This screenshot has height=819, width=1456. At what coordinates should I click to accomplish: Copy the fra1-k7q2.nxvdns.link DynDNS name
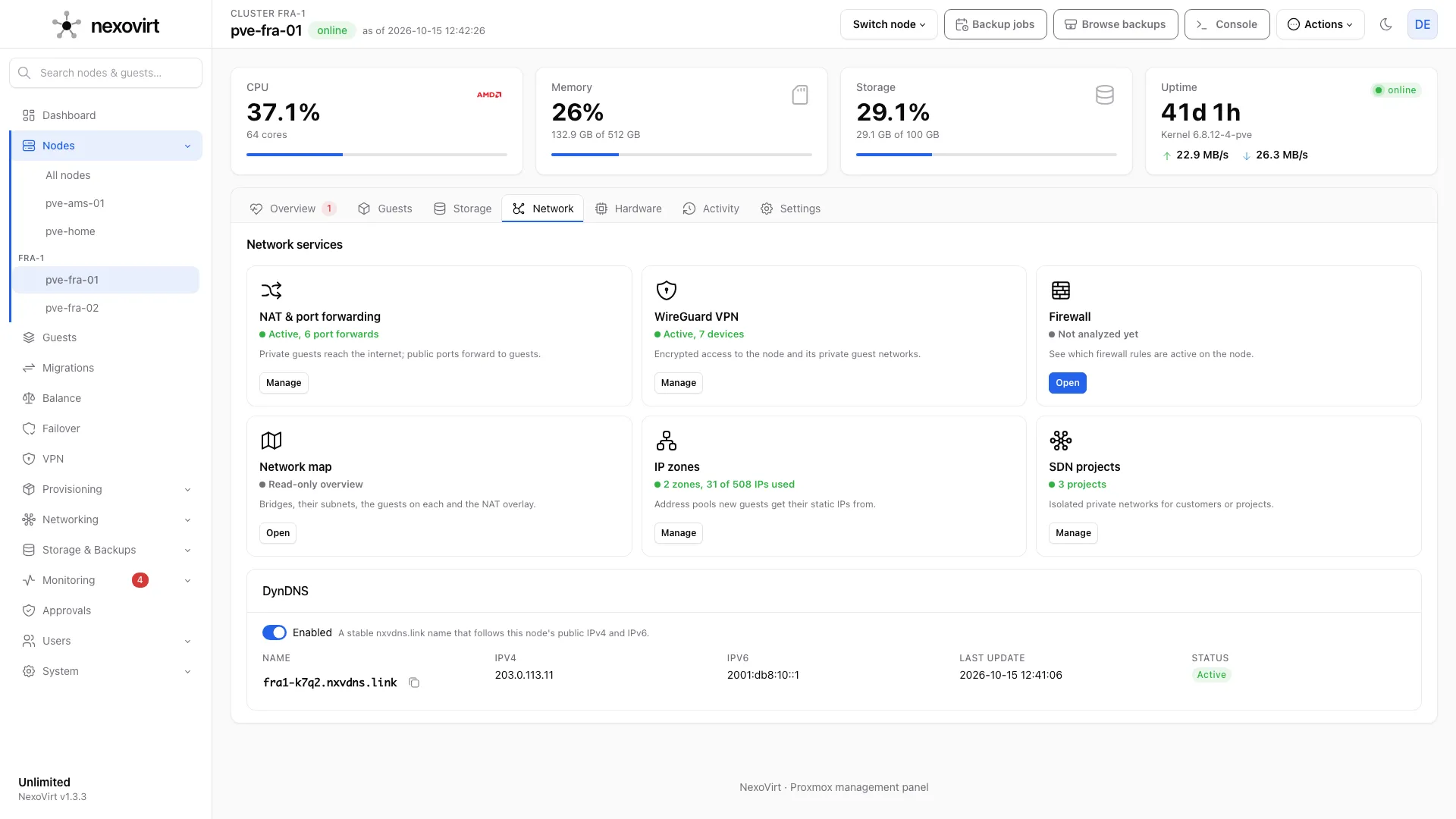click(x=414, y=682)
